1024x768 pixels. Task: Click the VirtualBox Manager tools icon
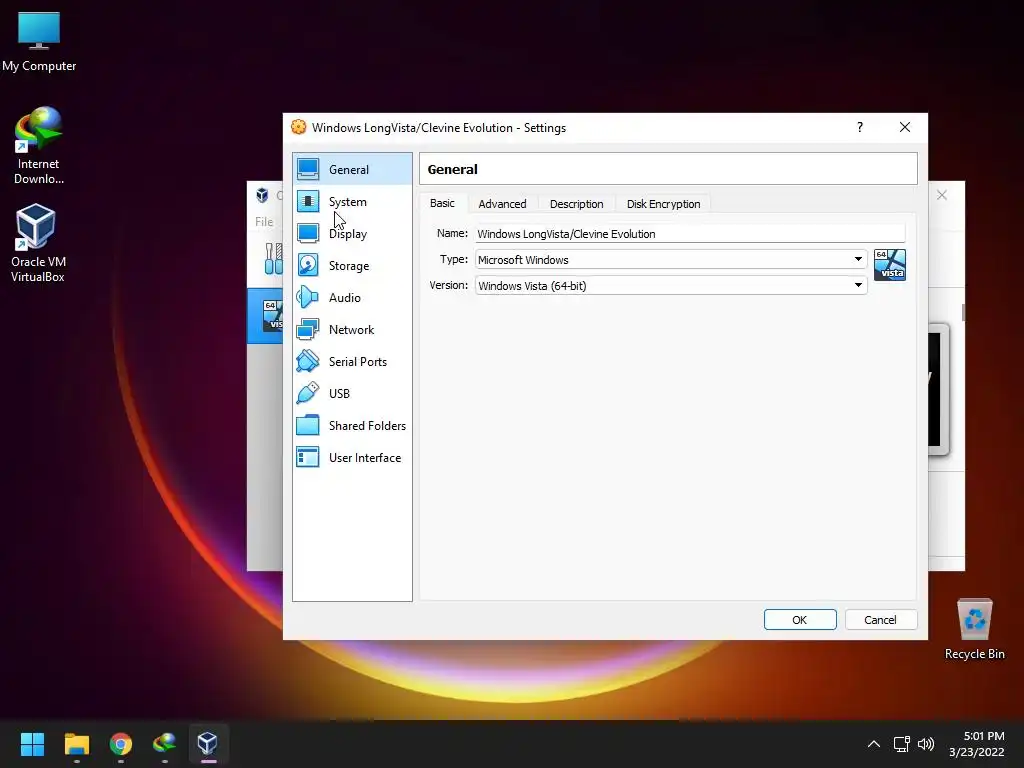(x=273, y=259)
